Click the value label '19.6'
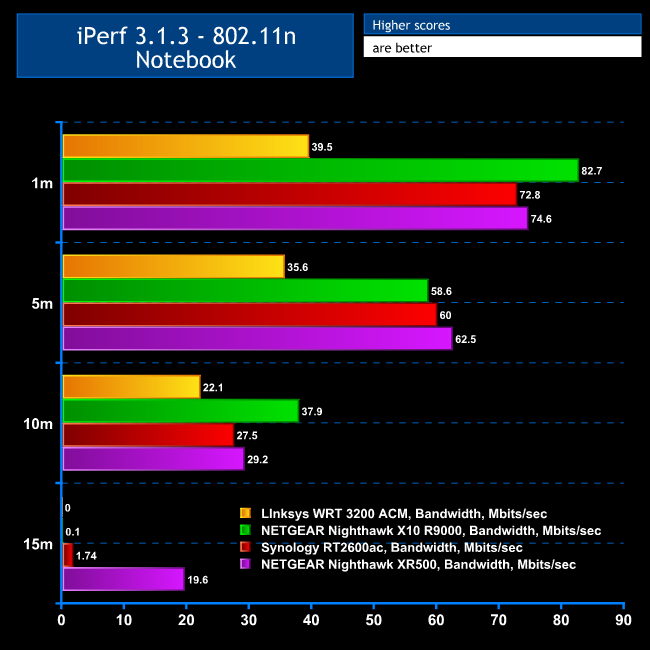 (198, 580)
